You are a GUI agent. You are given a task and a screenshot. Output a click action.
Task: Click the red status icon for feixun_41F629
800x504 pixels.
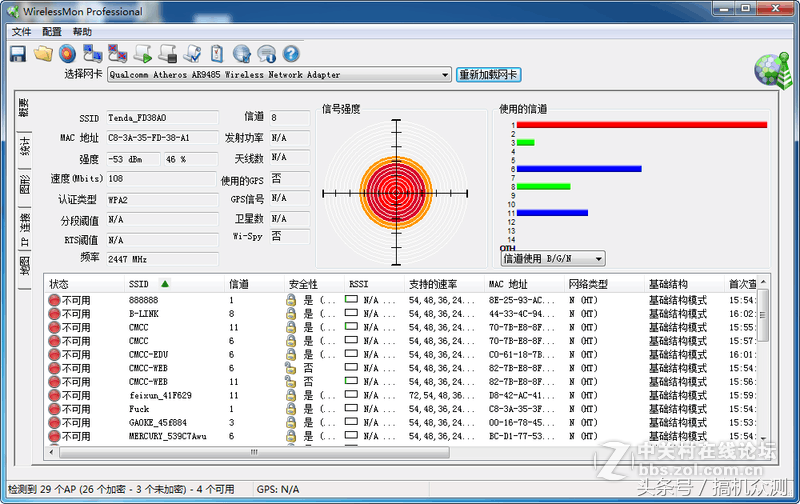[x=54, y=395]
